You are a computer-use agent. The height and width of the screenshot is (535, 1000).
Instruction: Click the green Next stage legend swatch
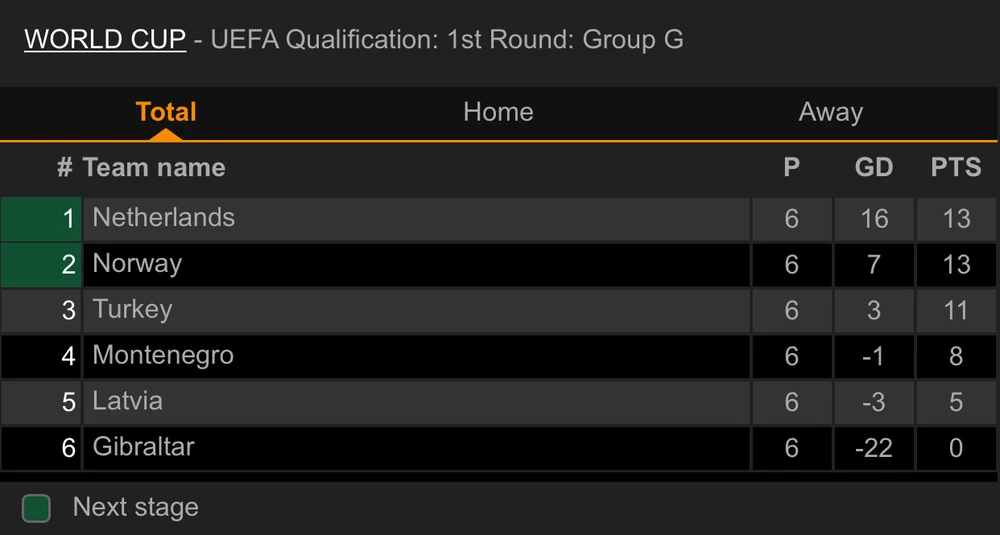pos(36,508)
